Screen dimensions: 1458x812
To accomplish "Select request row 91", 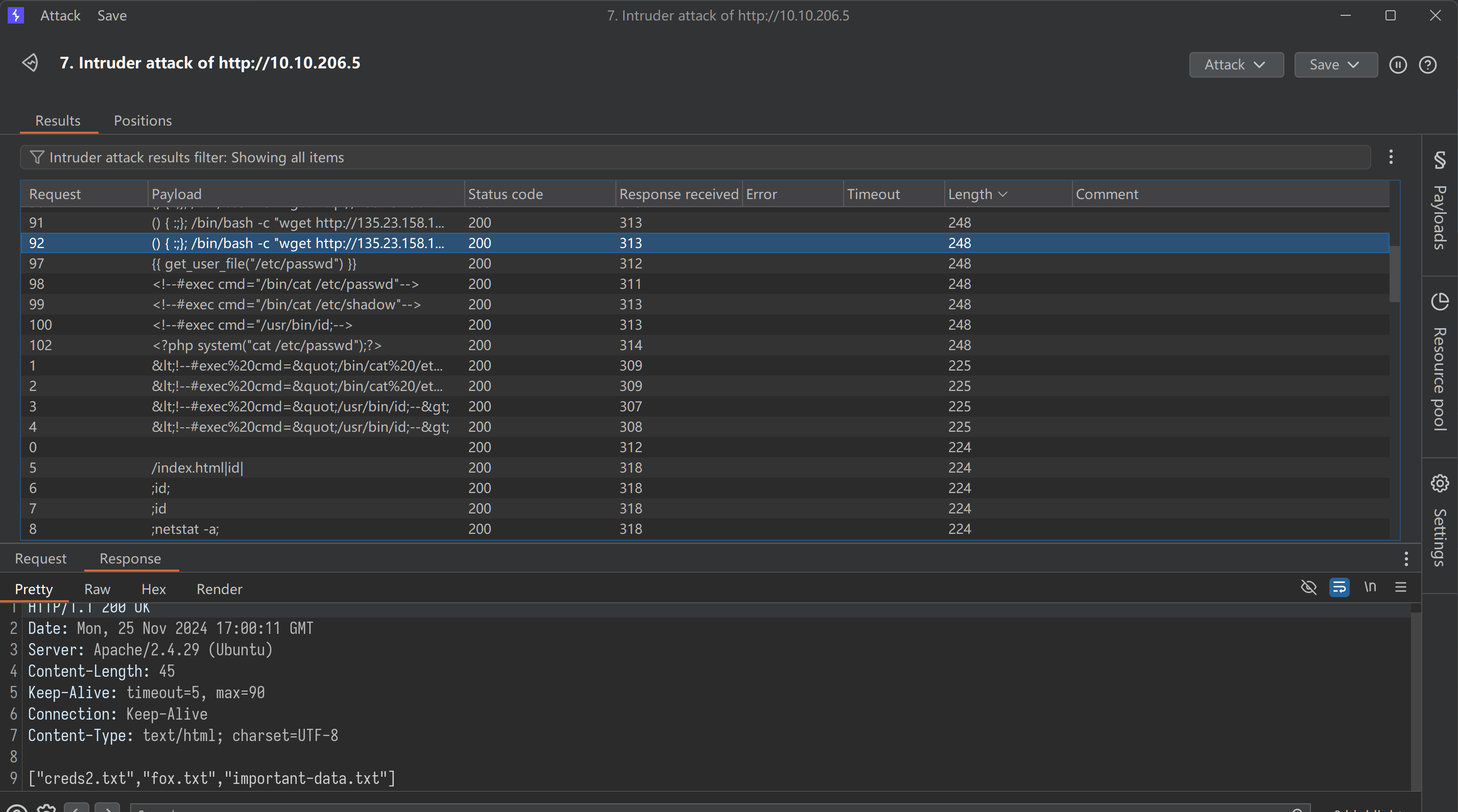I will point(705,223).
